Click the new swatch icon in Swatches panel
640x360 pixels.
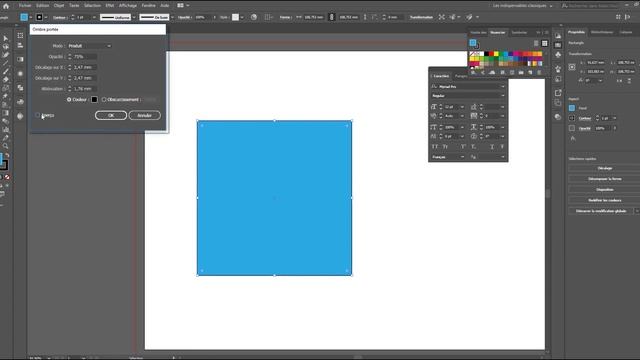tap(530, 72)
